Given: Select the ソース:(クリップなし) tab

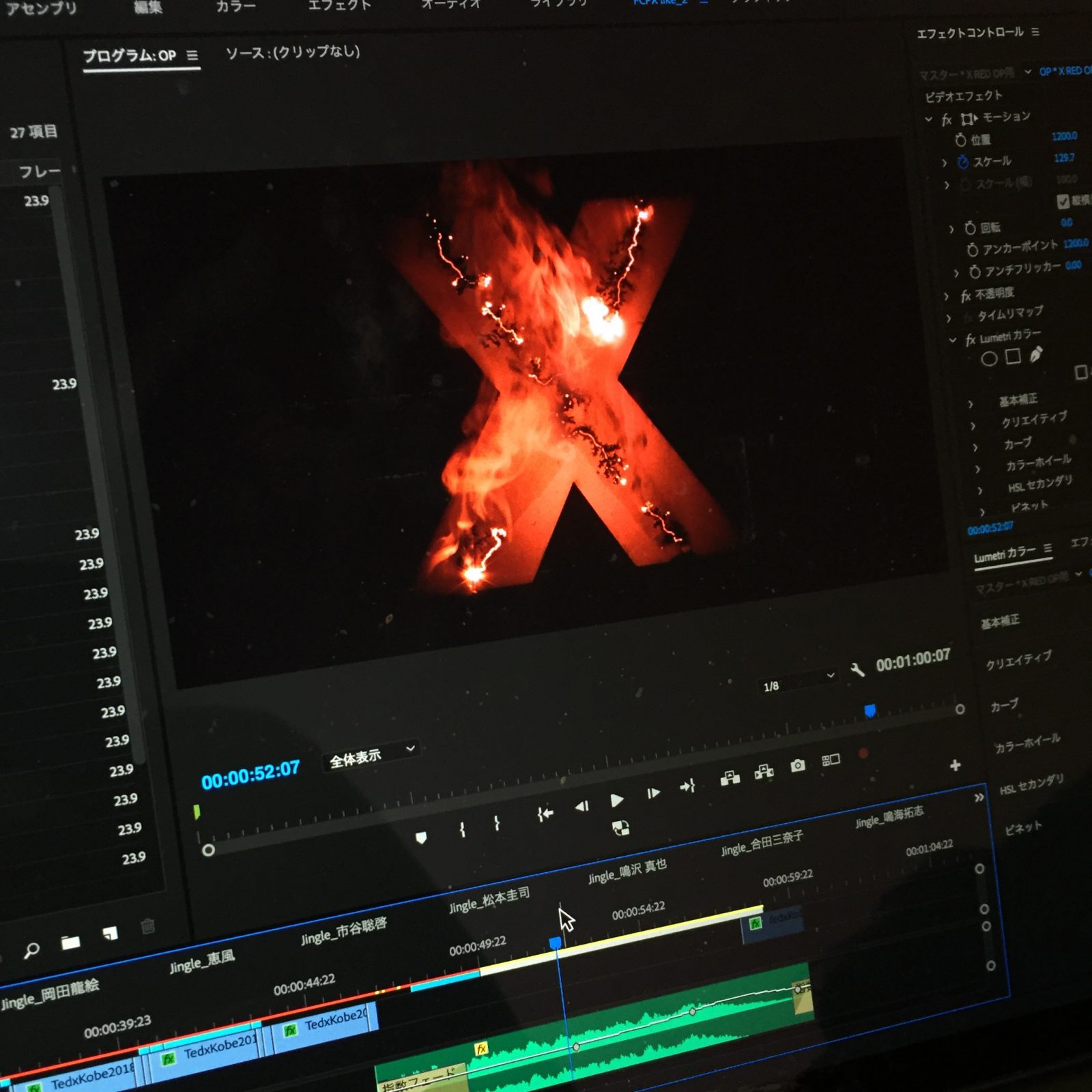Looking at the screenshot, I should (x=293, y=52).
